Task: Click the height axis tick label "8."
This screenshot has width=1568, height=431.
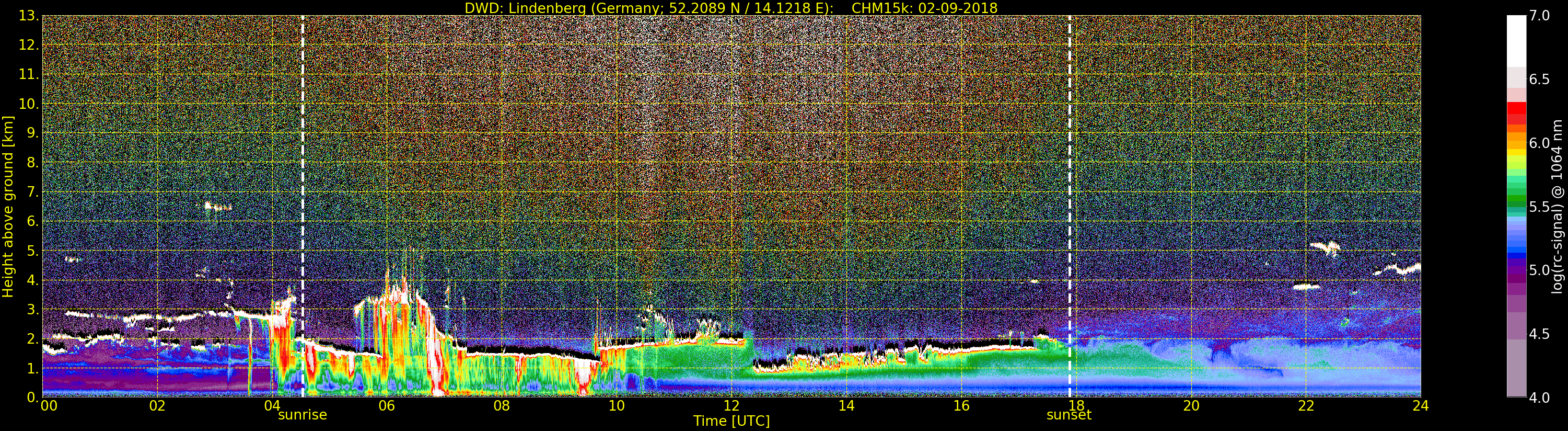Action: (x=33, y=163)
